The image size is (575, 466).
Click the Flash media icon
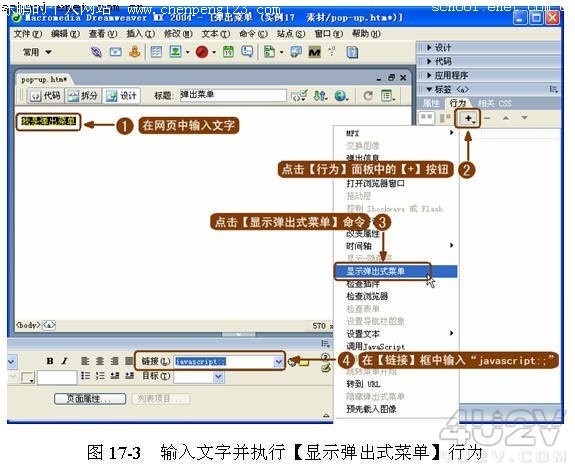pos(202,52)
